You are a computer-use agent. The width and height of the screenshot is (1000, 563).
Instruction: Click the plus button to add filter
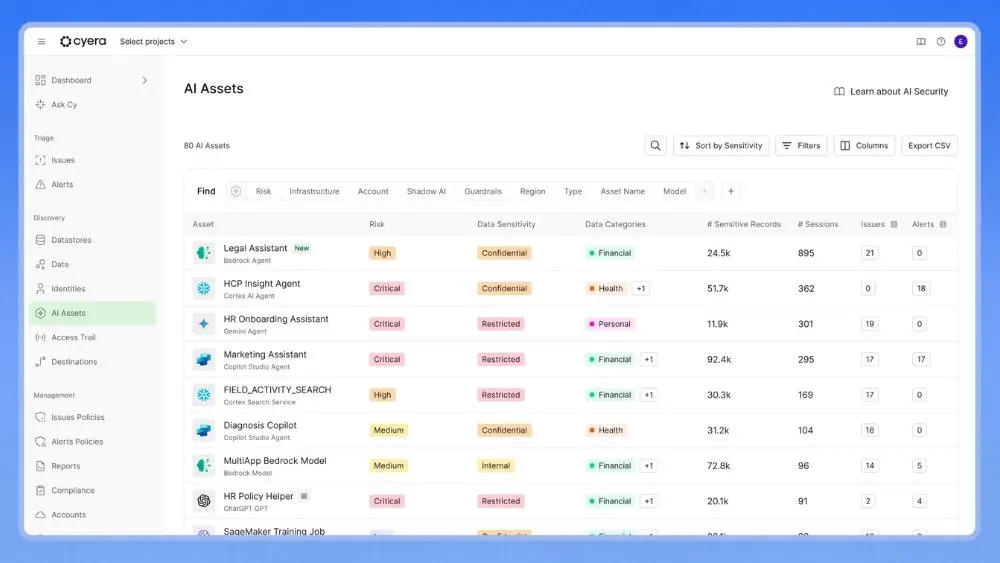[x=731, y=191]
